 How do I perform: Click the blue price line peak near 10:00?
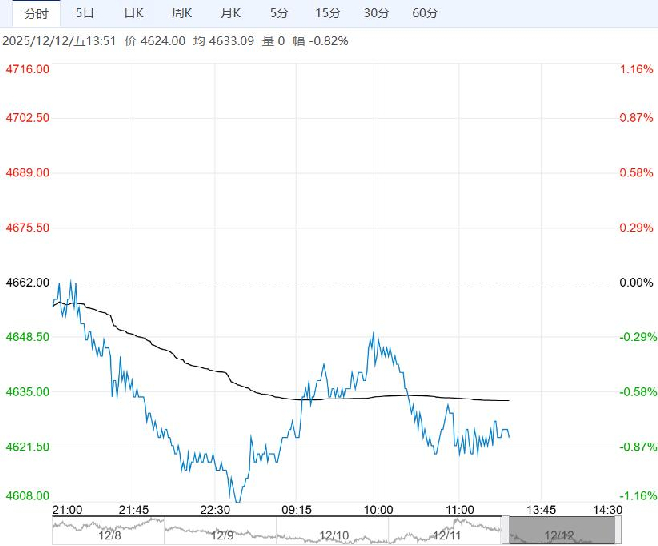click(374, 335)
